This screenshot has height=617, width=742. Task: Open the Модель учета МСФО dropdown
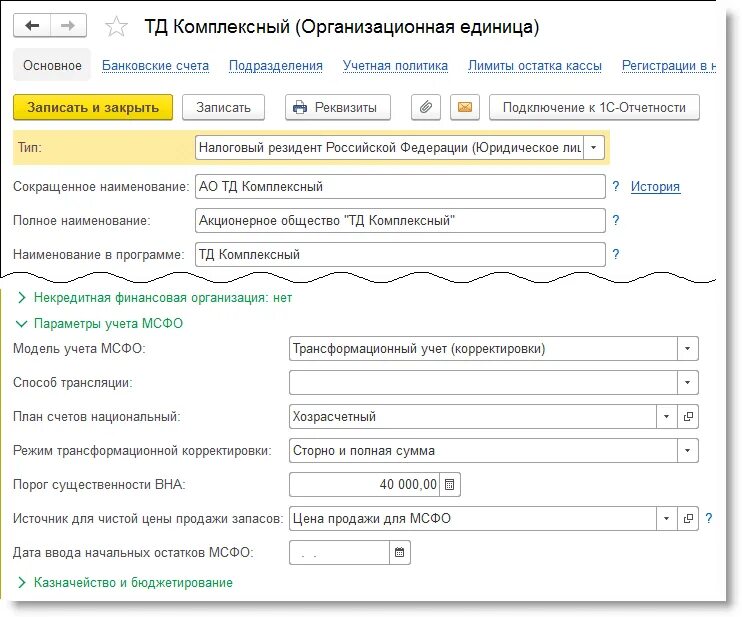click(688, 349)
